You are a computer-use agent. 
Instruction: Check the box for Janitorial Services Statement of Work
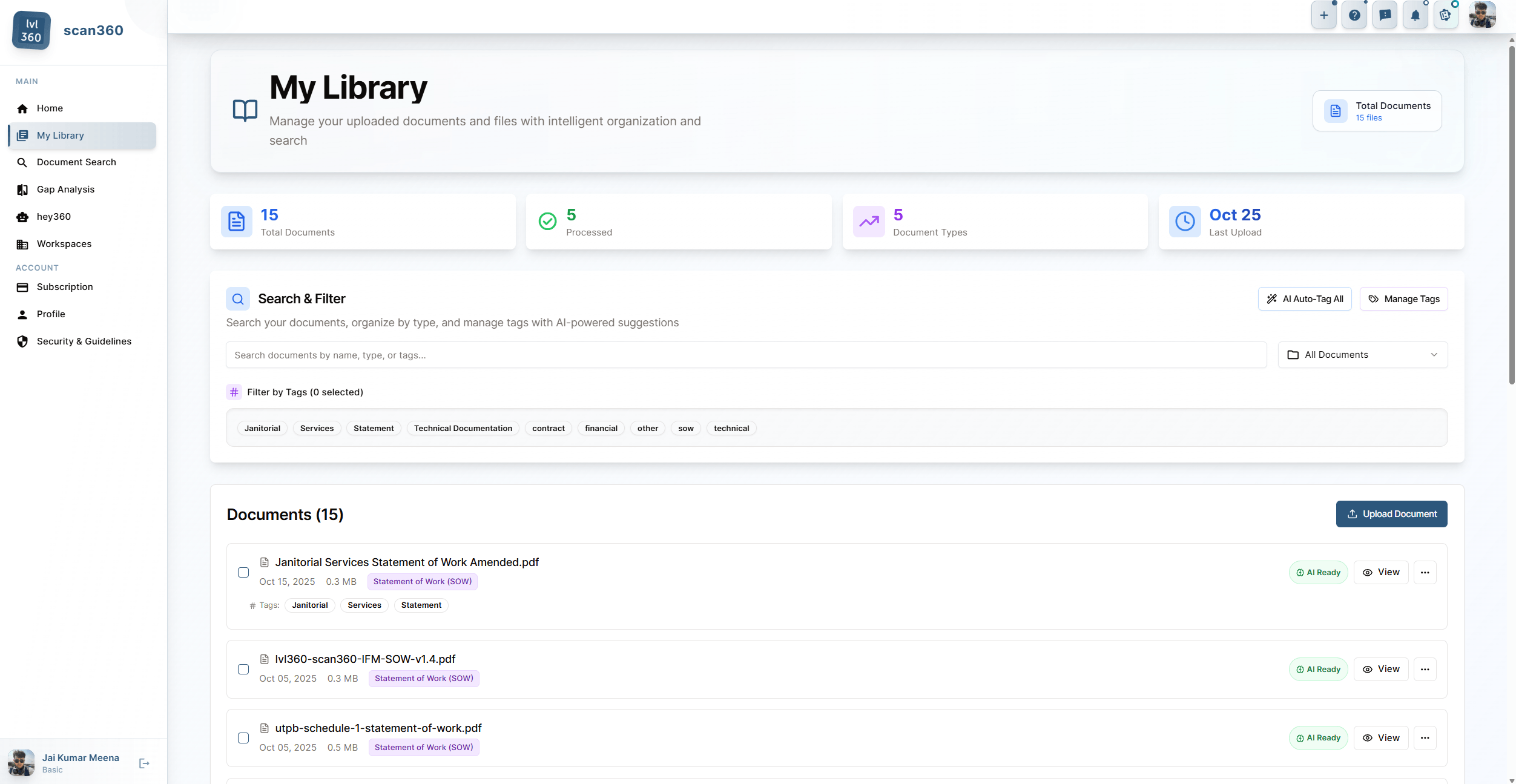pos(244,572)
